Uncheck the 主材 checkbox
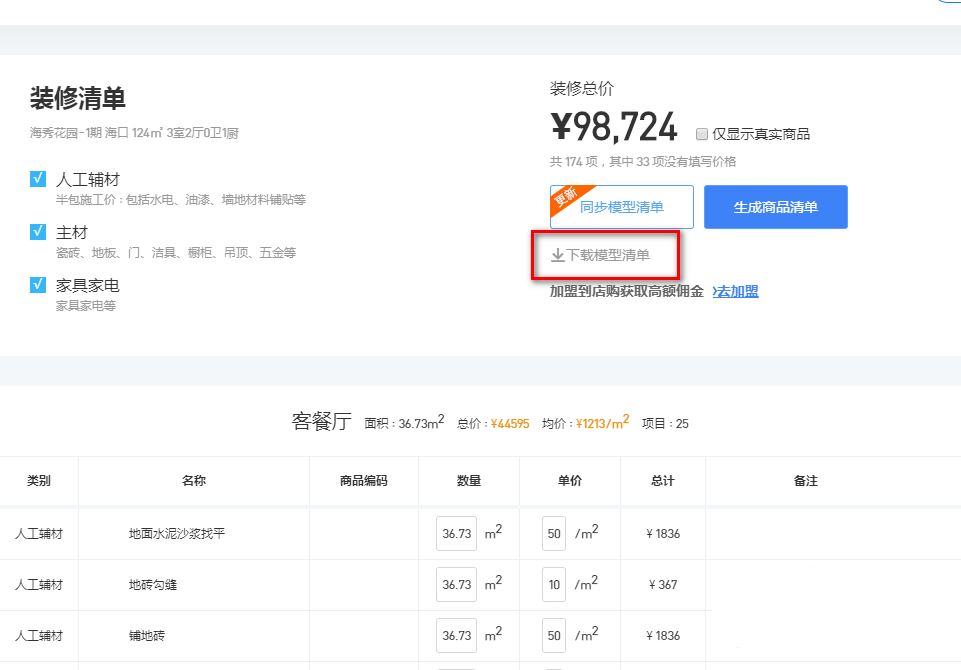The width and height of the screenshot is (961, 670). tap(38, 232)
